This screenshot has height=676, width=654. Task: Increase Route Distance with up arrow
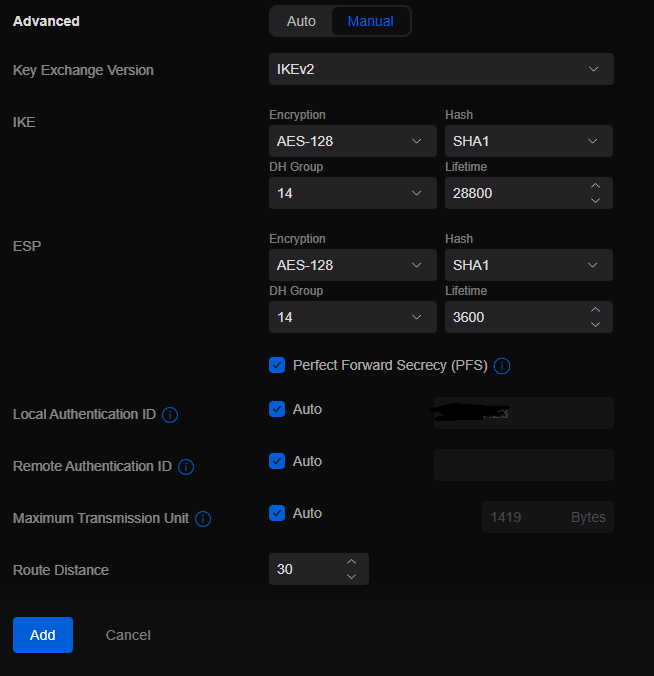point(351,562)
